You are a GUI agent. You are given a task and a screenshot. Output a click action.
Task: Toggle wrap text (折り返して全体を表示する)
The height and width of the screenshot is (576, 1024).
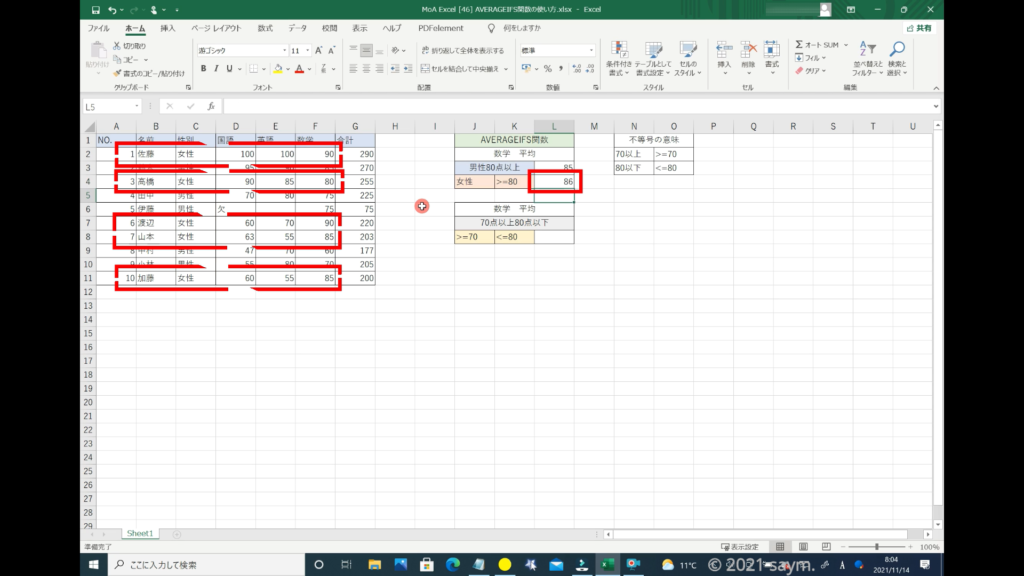(461, 50)
